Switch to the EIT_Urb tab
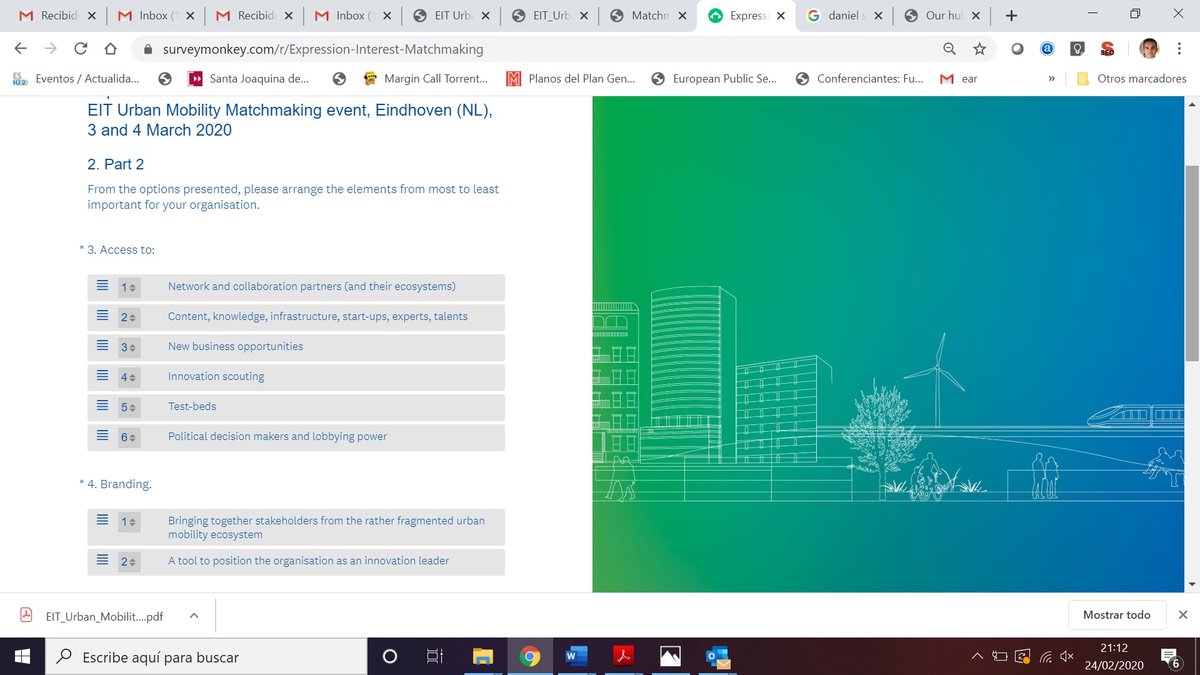Image resolution: width=1200 pixels, height=675 pixels. pos(550,16)
